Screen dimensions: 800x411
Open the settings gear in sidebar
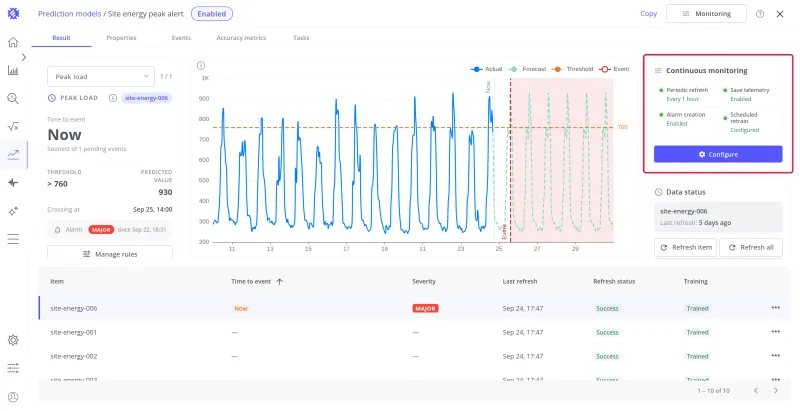coord(13,340)
